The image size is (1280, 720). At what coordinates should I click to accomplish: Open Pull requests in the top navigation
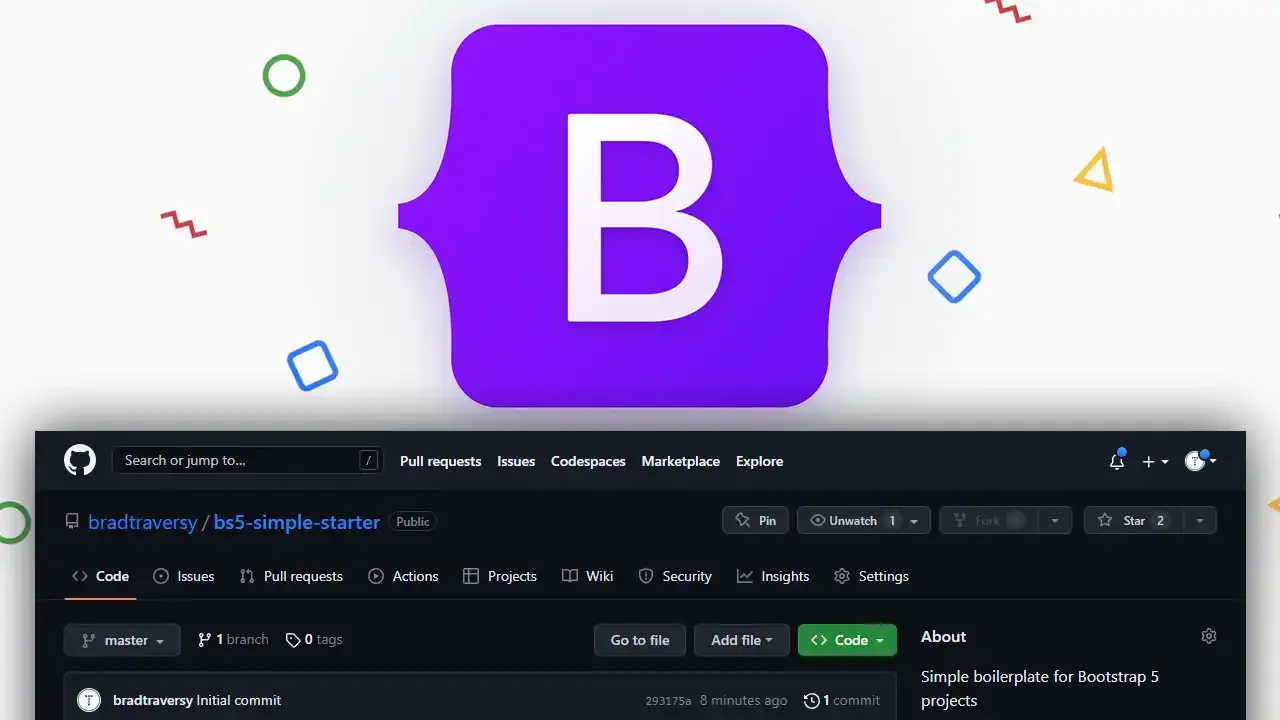coord(440,462)
